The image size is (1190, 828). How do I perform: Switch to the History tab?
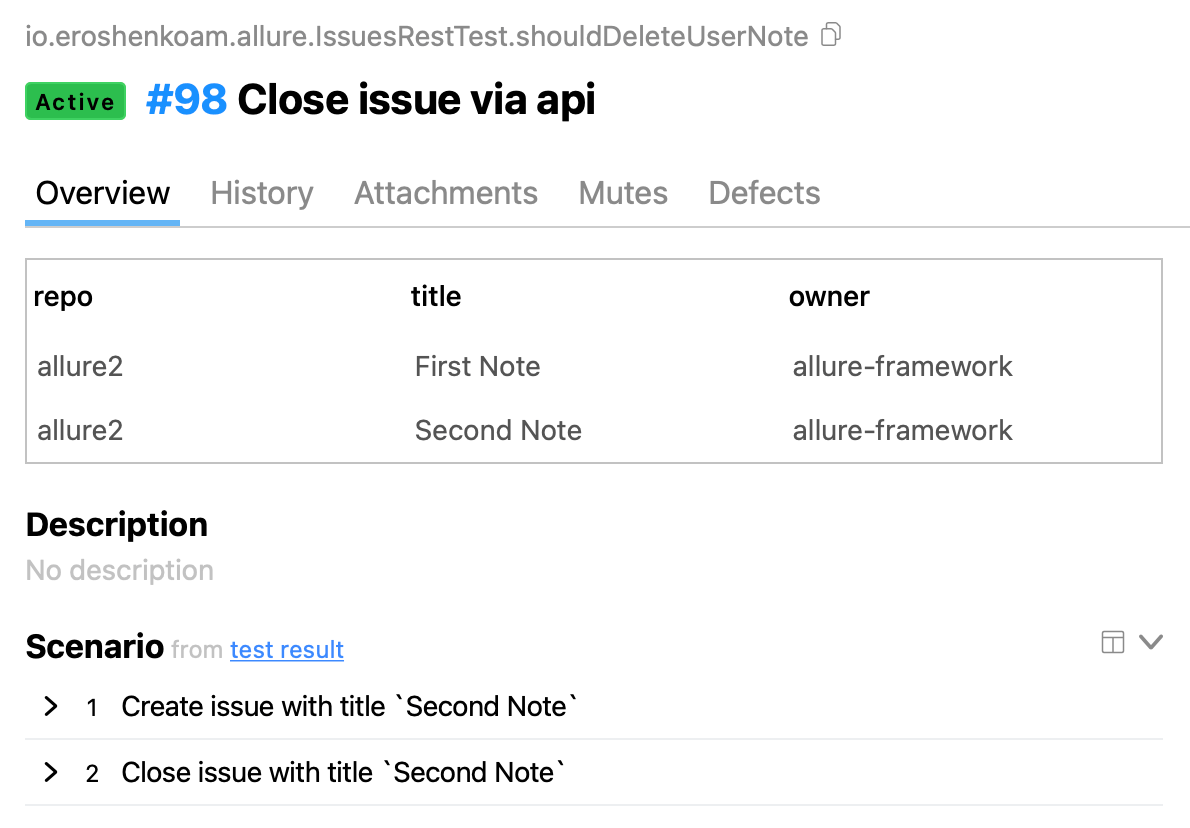tap(261, 193)
